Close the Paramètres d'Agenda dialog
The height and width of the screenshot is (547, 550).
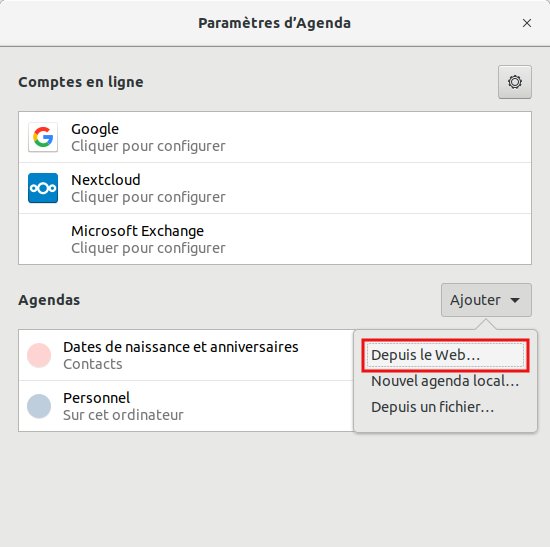(x=526, y=23)
